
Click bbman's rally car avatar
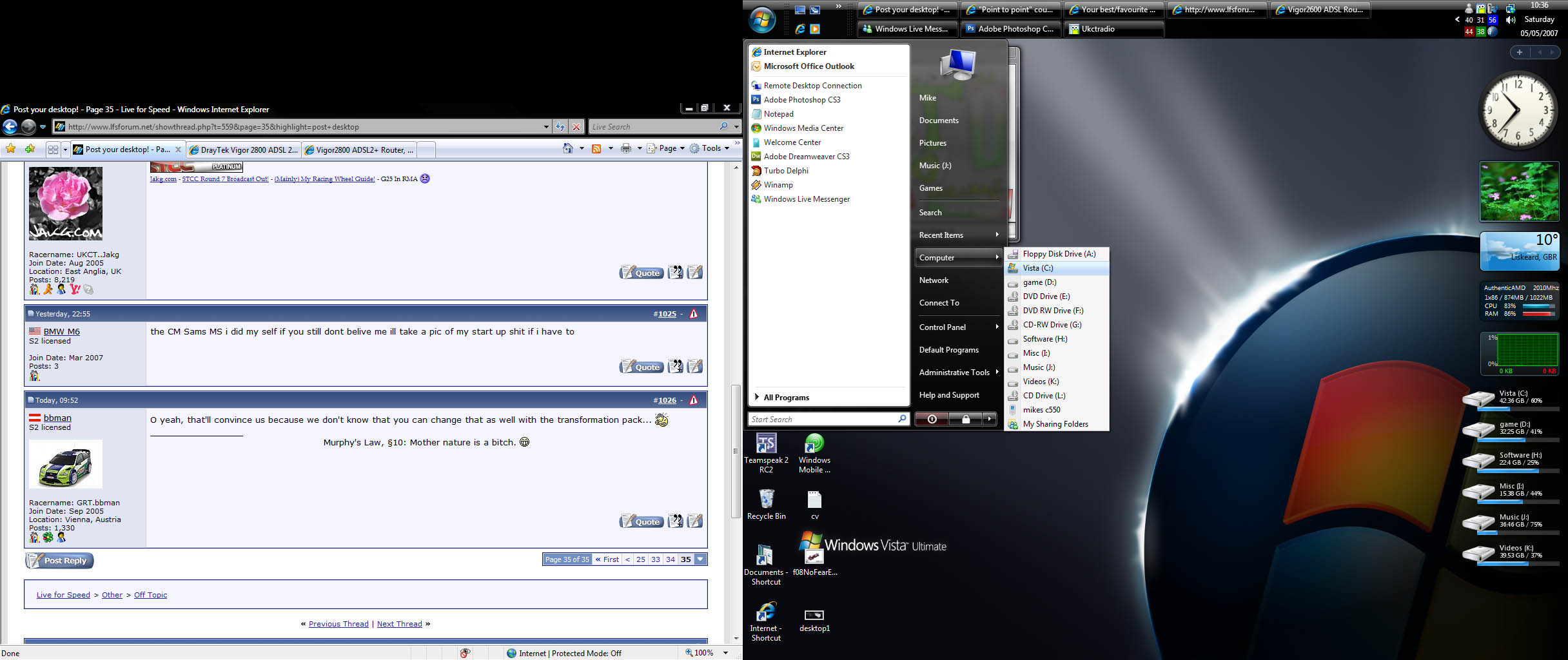pos(66,464)
